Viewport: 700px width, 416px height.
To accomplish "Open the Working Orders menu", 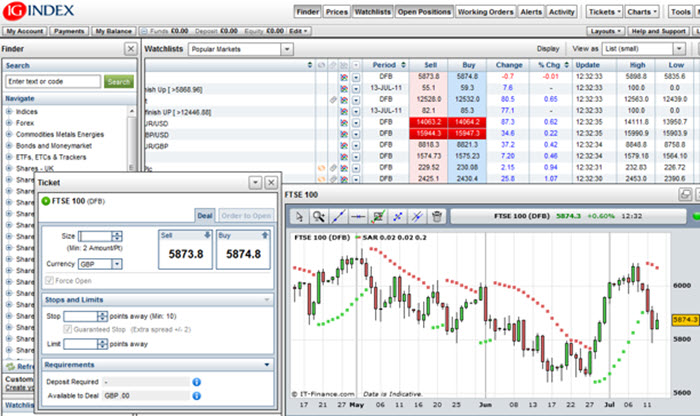I will tap(485, 12).
